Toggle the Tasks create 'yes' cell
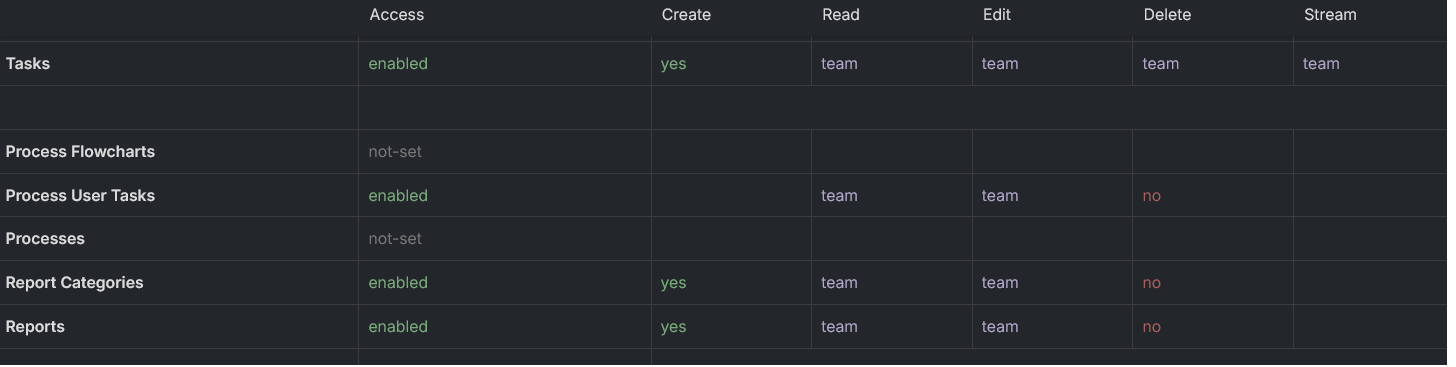 (x=674, y=64)
